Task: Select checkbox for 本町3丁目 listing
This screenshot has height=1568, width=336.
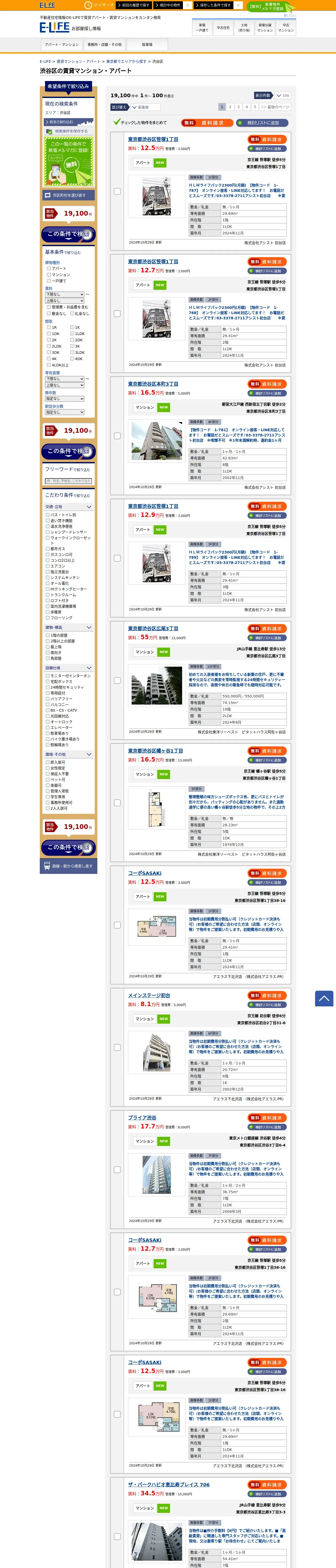Action: coord(117,436)
